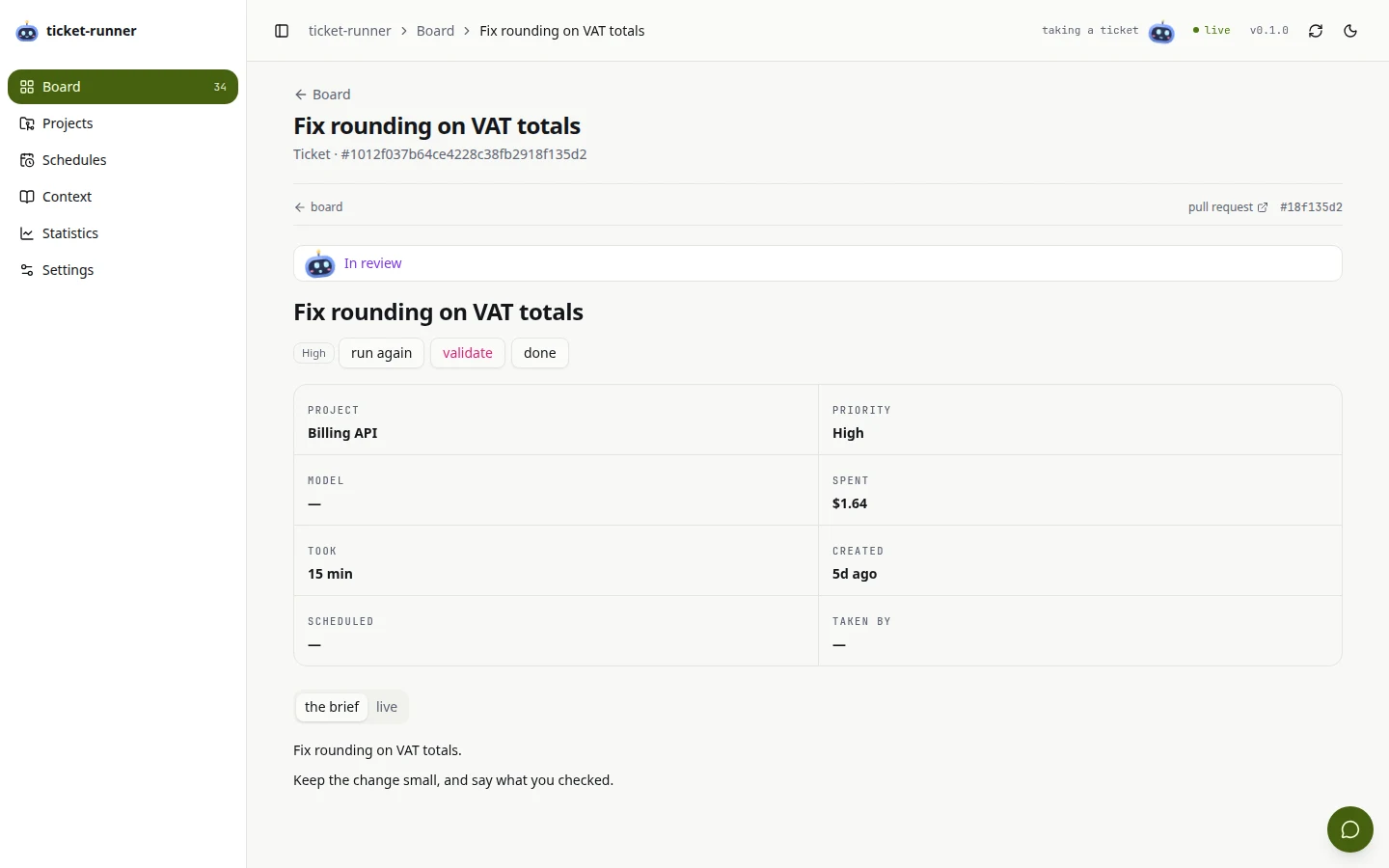Click the Schedules calendar icon
This screenshot has height=868, width=1389.
pos(27,160)
